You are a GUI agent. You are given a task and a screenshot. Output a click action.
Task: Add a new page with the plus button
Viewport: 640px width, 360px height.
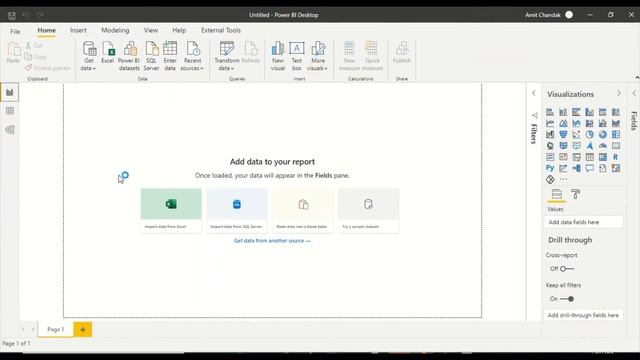pyautogui.click(x=83, y=329)
